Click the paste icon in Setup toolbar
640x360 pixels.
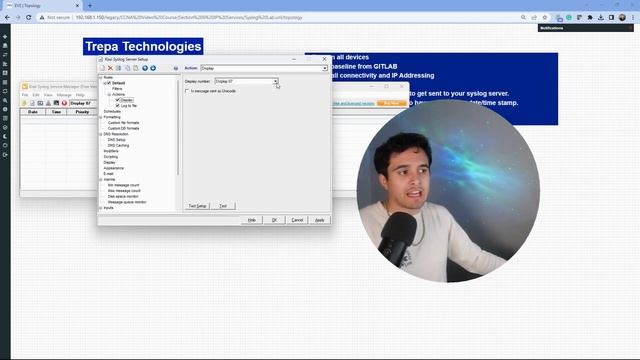[136, 68]
